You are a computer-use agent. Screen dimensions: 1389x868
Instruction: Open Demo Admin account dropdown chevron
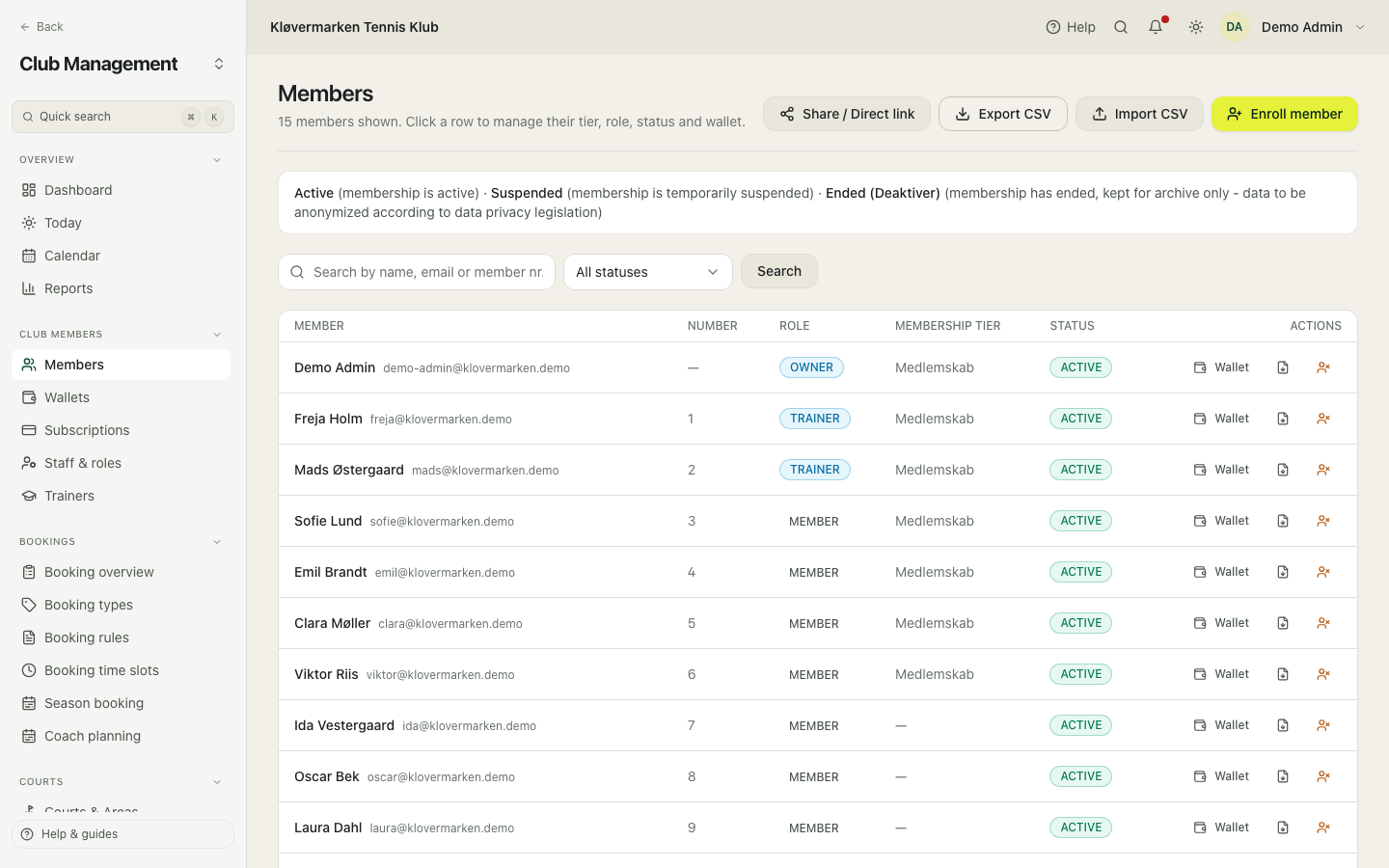pyautogui.click(x=1360, y=27)
